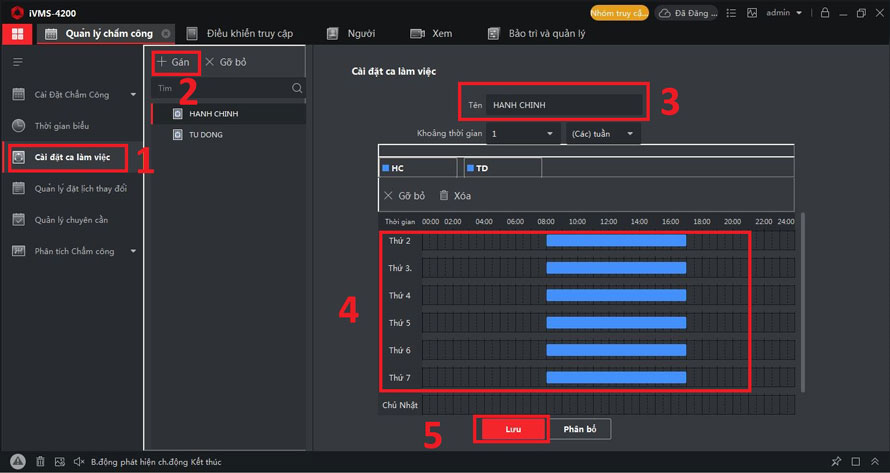Open the Khoảng thời gian number dropdown
The image size is (890, 473).
[x=521, y=133]
